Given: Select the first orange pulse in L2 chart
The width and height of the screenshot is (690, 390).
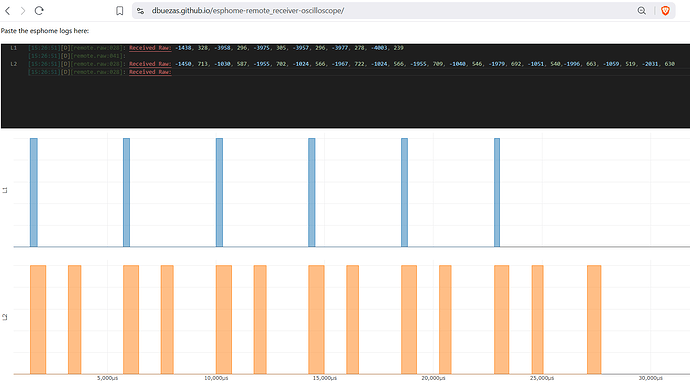Looking at the screenshot, I should (x=38, y=320).
